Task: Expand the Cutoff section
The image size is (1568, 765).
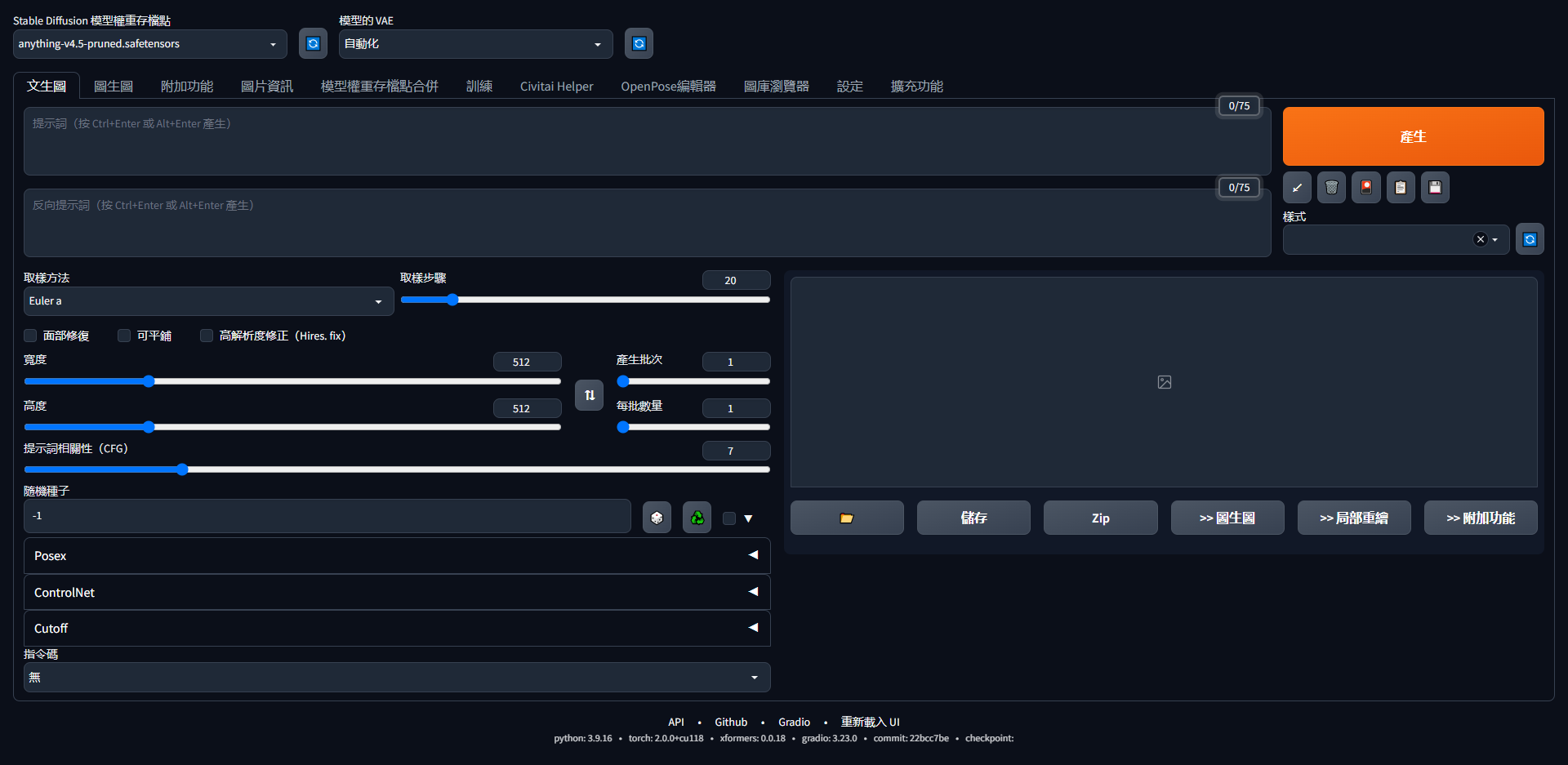Action: click(x=397, y=628)
